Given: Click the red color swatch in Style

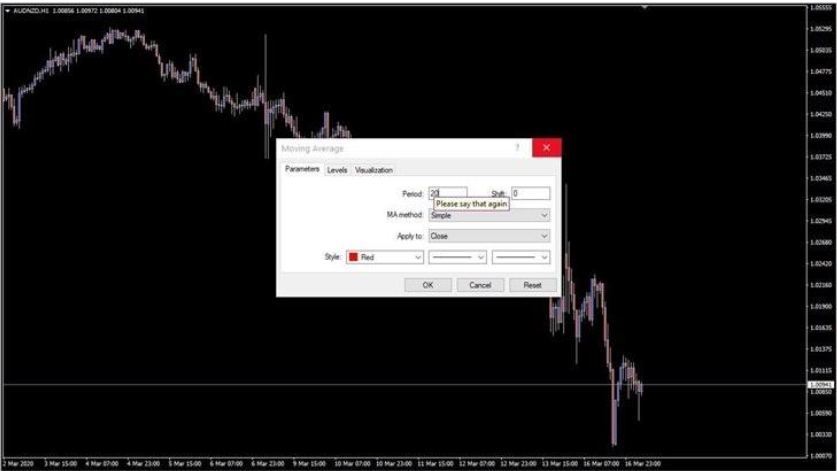Looking at the screenshot, I should (353, 257).
